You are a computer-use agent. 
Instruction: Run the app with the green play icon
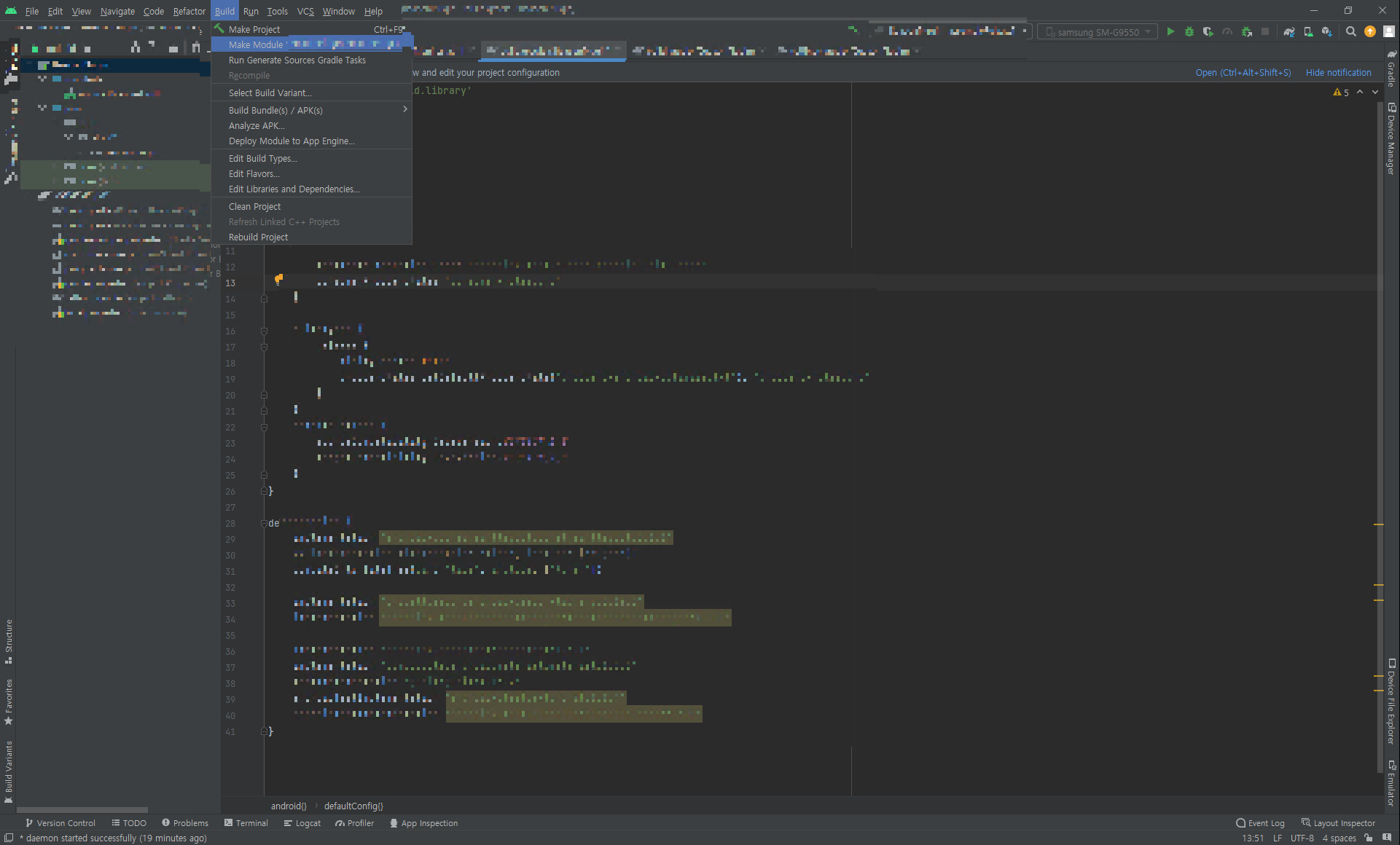pos(1170,32)
